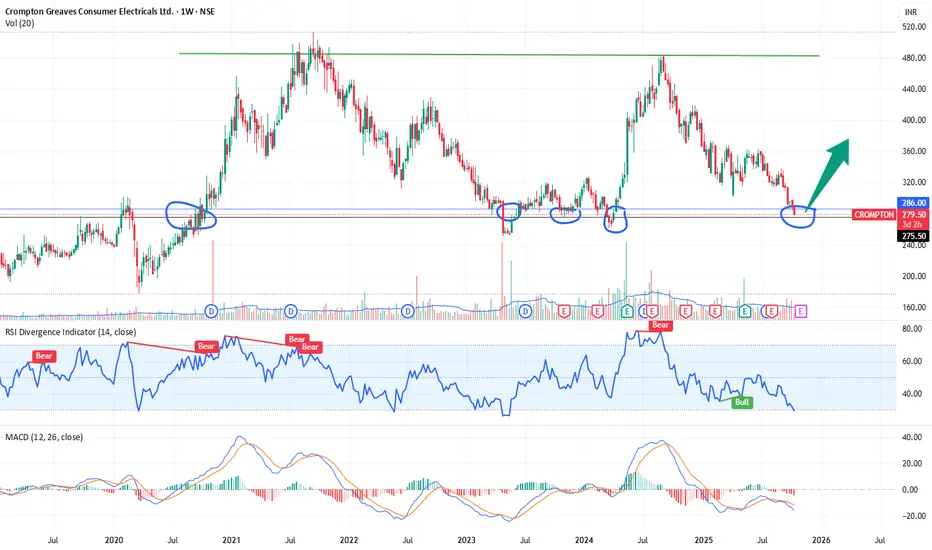The image size is (932, 550).
Task: Select the green Bull divergence label
Action: (x=742, y=402)
